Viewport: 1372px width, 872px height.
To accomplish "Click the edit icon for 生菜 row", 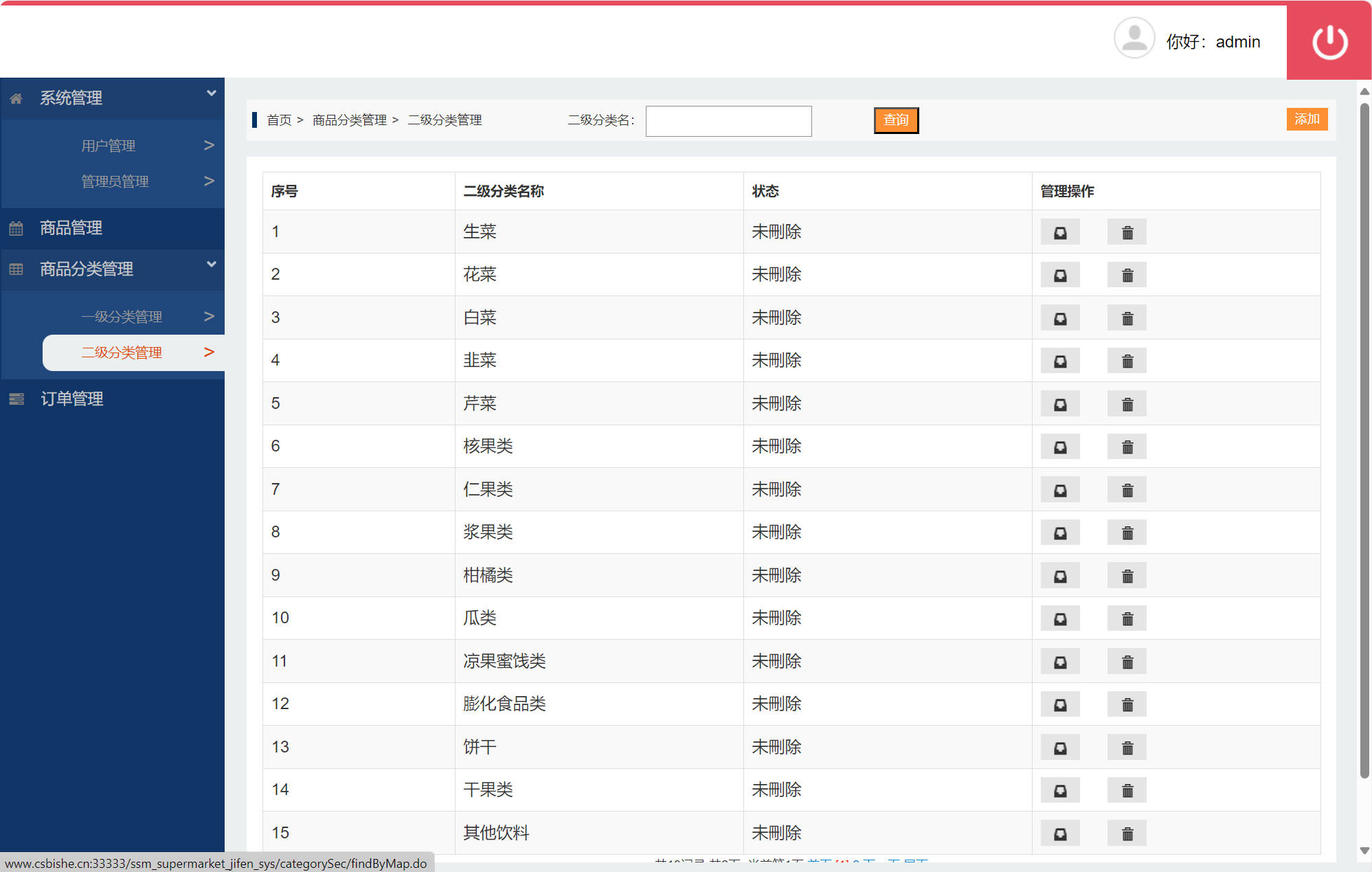I will click(x=1059, y=232).
